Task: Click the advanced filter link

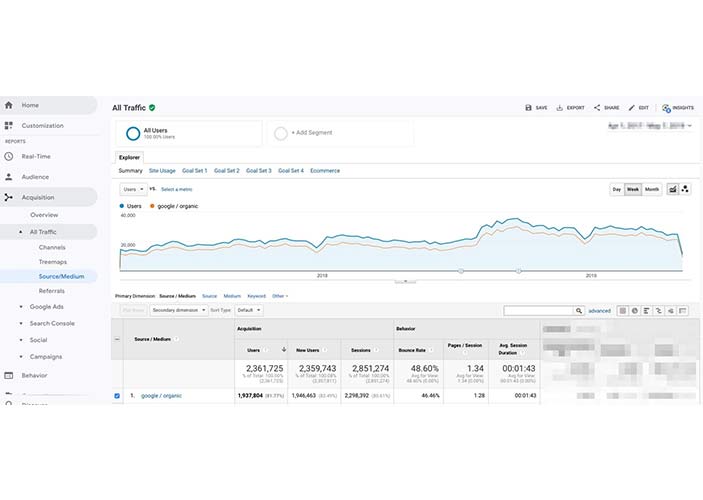Action: [x=599, y=311]
